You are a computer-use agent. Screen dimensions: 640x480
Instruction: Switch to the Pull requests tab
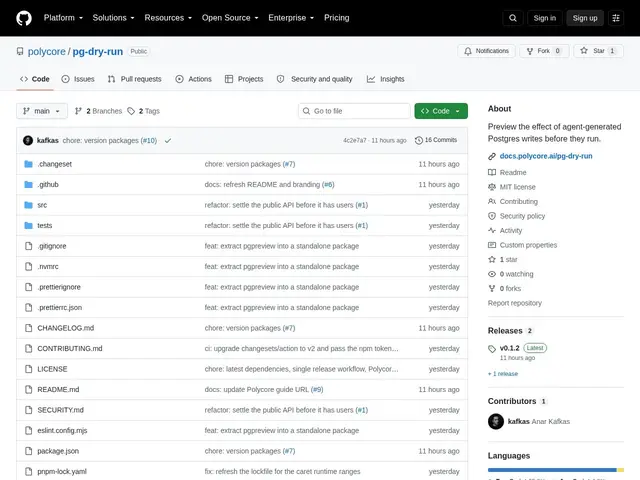click(134, 79)
